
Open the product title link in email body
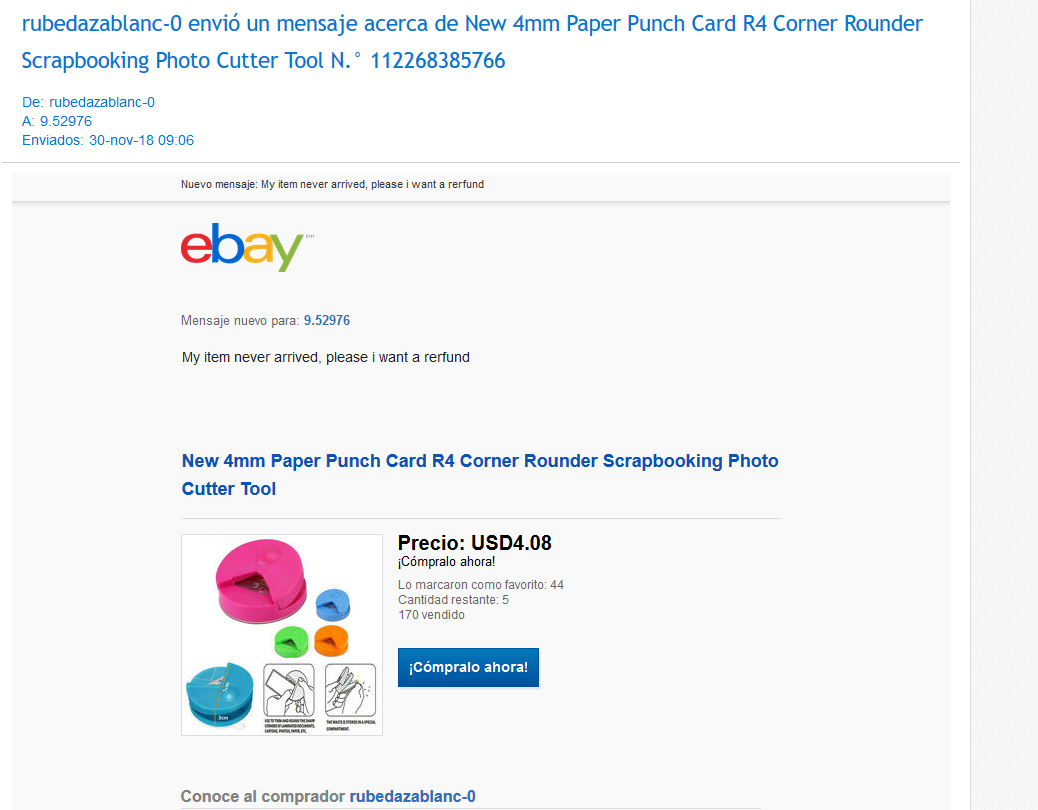(x=479, y=475)
